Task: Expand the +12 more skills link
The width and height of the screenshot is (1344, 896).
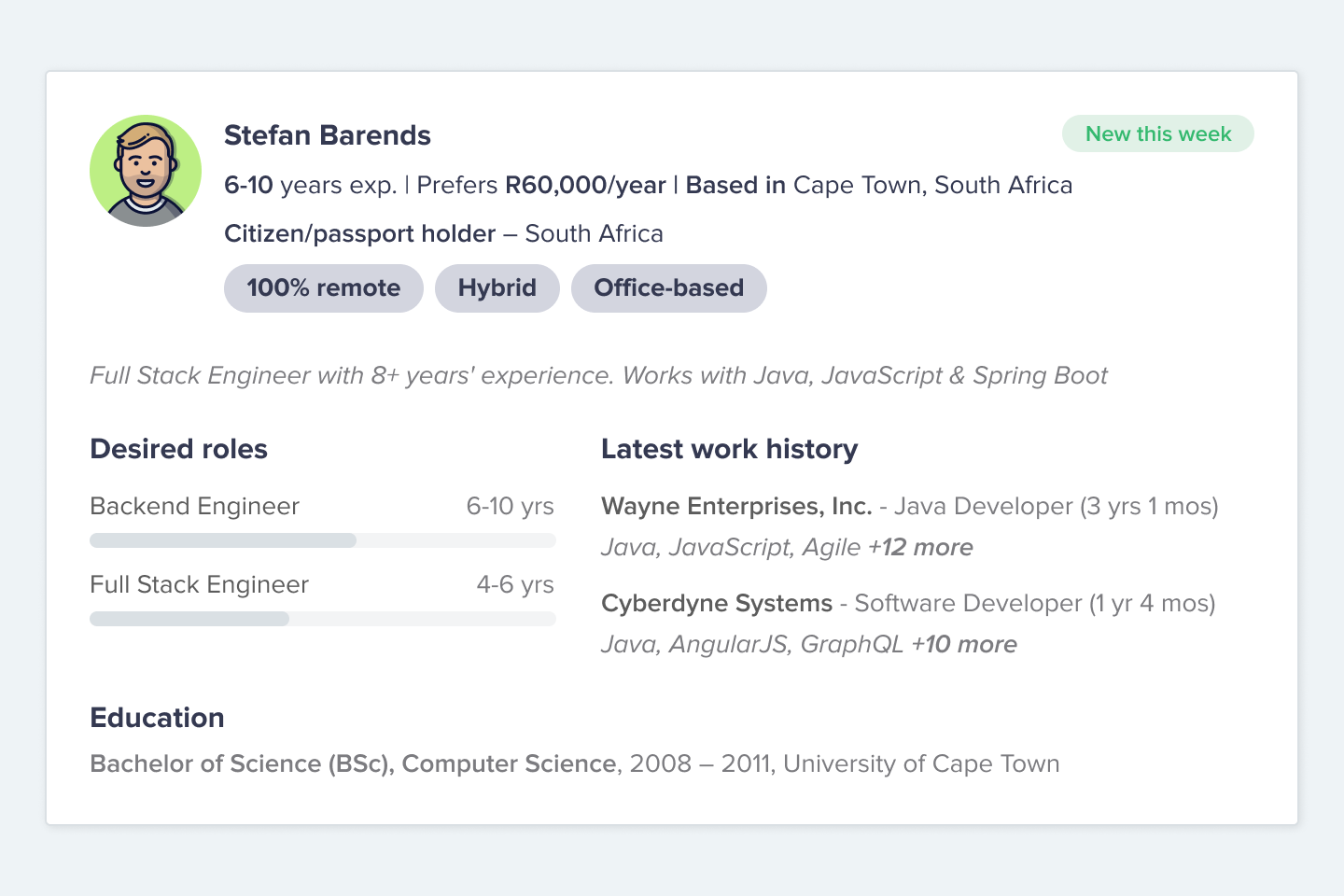Action: 920,548
